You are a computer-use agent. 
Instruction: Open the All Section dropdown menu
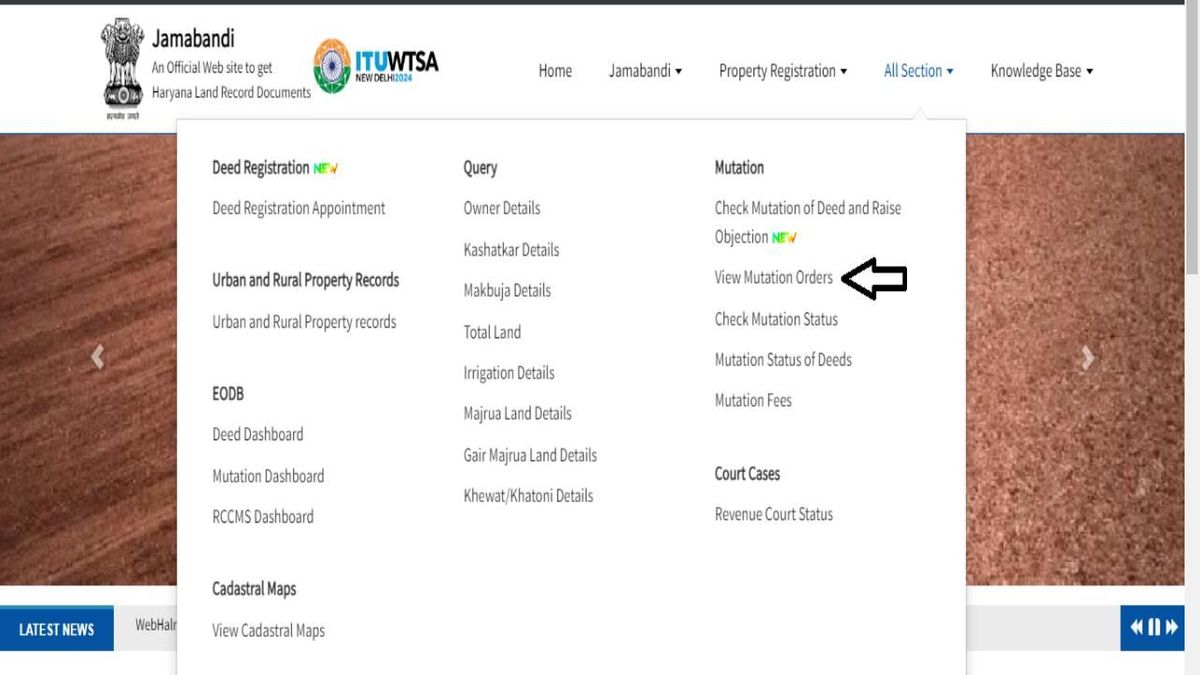pyautogui.click(x=917, y=70)
